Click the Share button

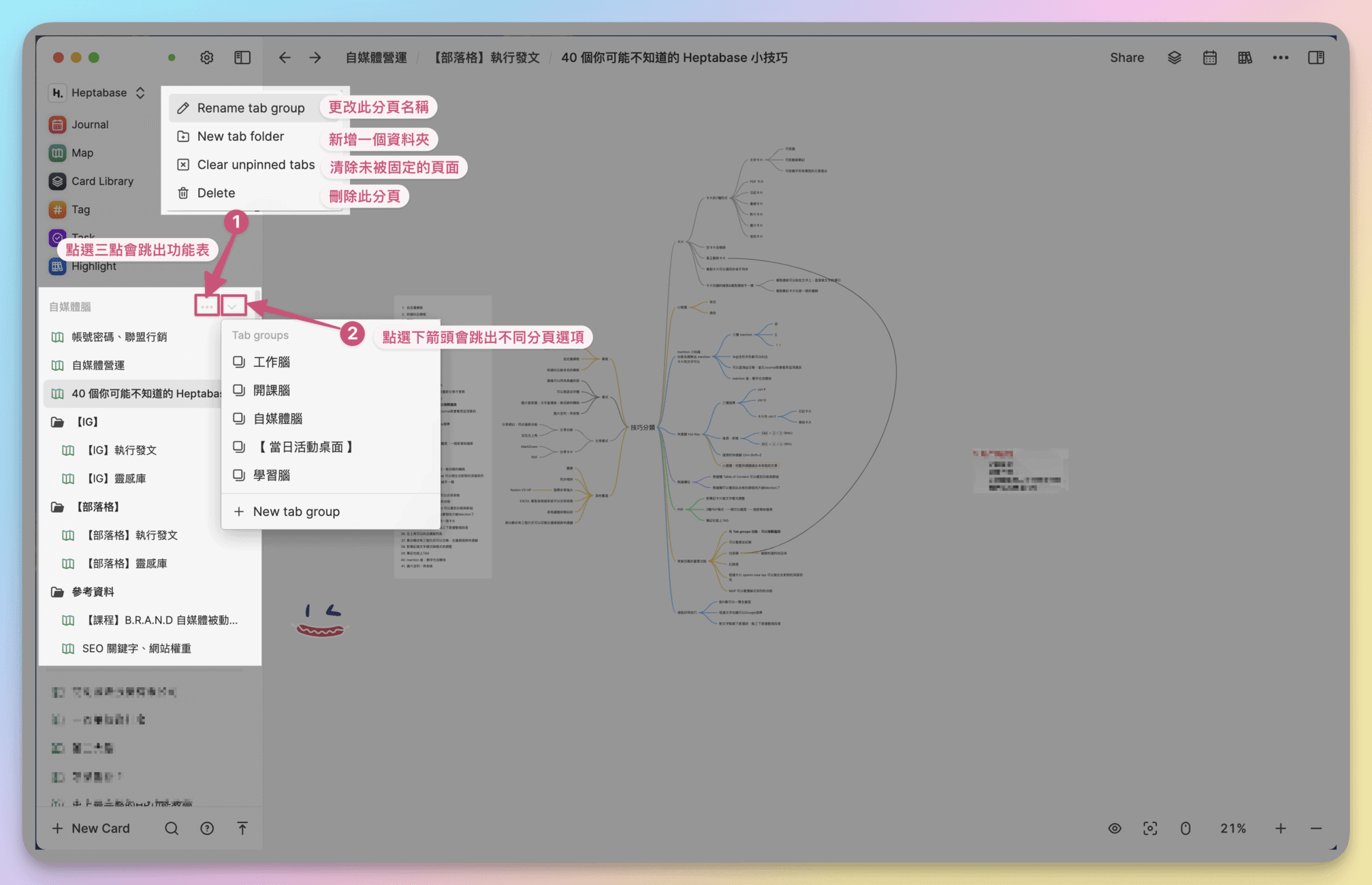click(1127, 58)
